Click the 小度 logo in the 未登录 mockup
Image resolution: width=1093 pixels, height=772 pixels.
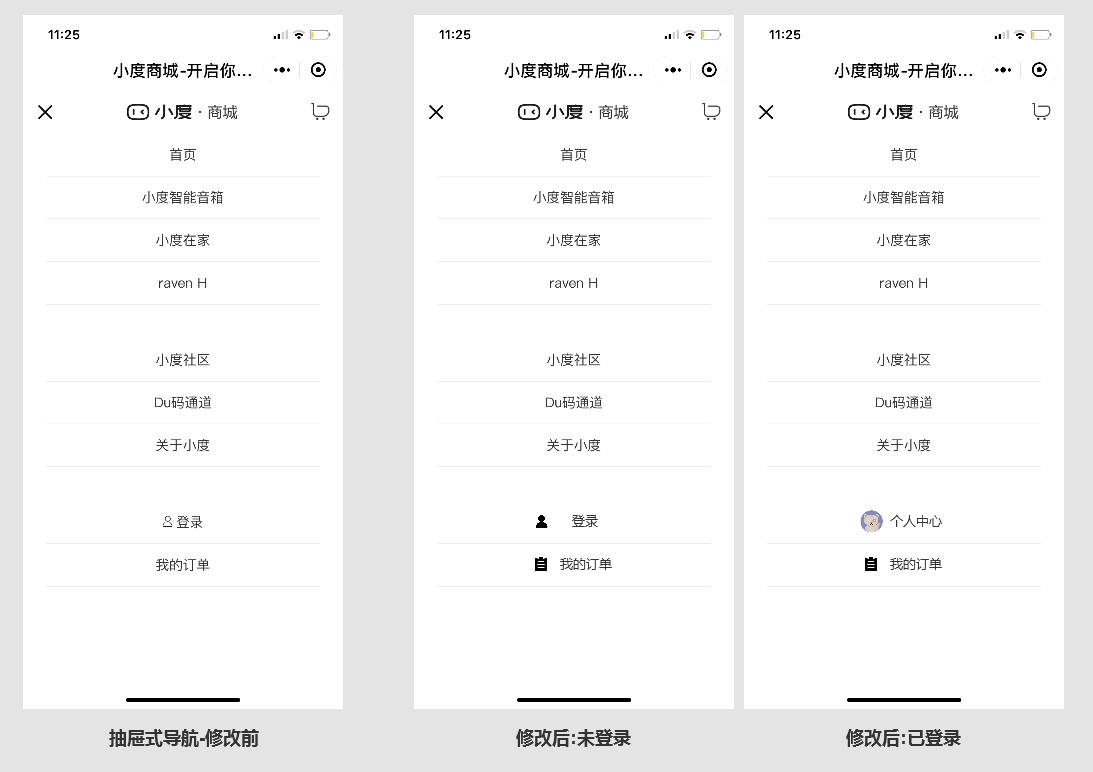tap(551, 112)
